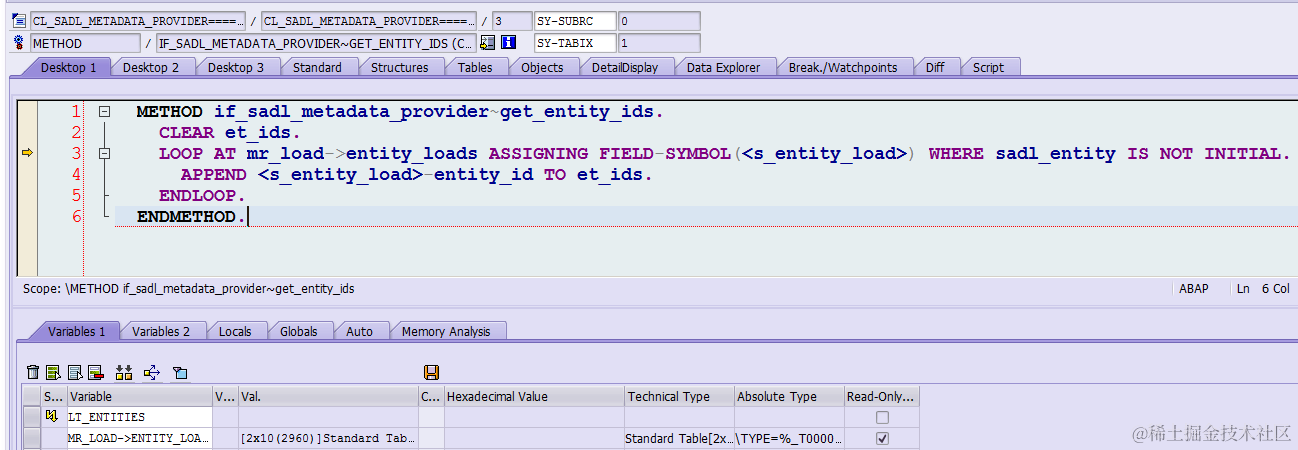Click the LT_ENTITIES variable cell
The width and height of the screenshot is (1298, 450).
(x=139, y=417)
